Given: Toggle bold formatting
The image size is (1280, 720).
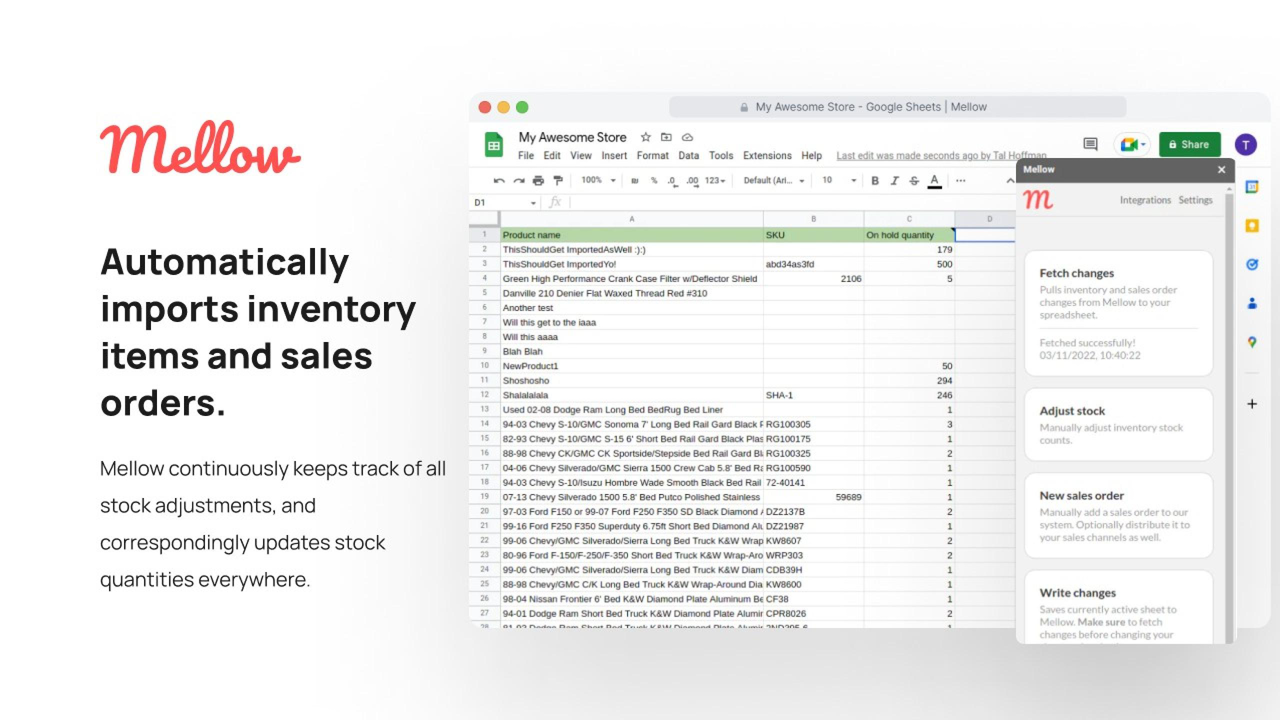Looking at the screenshot, I should [875, 181].
